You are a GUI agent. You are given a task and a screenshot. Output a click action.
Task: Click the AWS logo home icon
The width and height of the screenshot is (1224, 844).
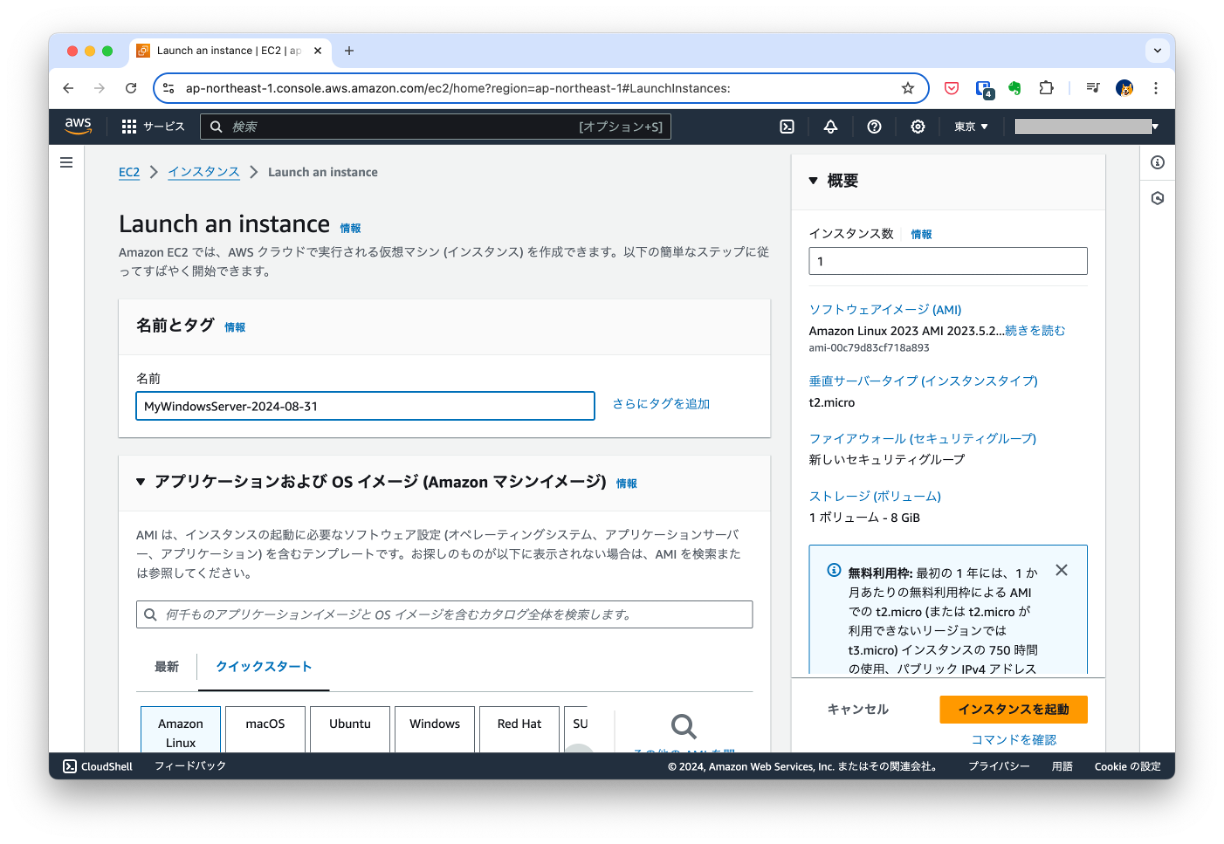coord(78,126)
